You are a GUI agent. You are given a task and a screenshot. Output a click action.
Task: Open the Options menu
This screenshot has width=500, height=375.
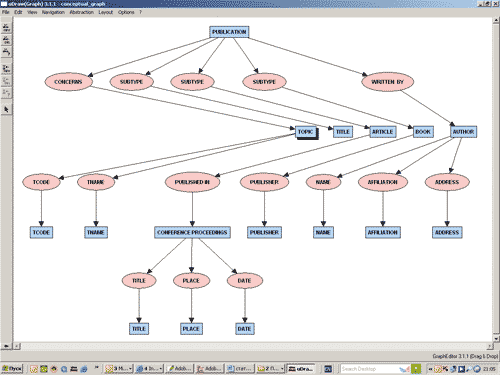pos(126,12)
